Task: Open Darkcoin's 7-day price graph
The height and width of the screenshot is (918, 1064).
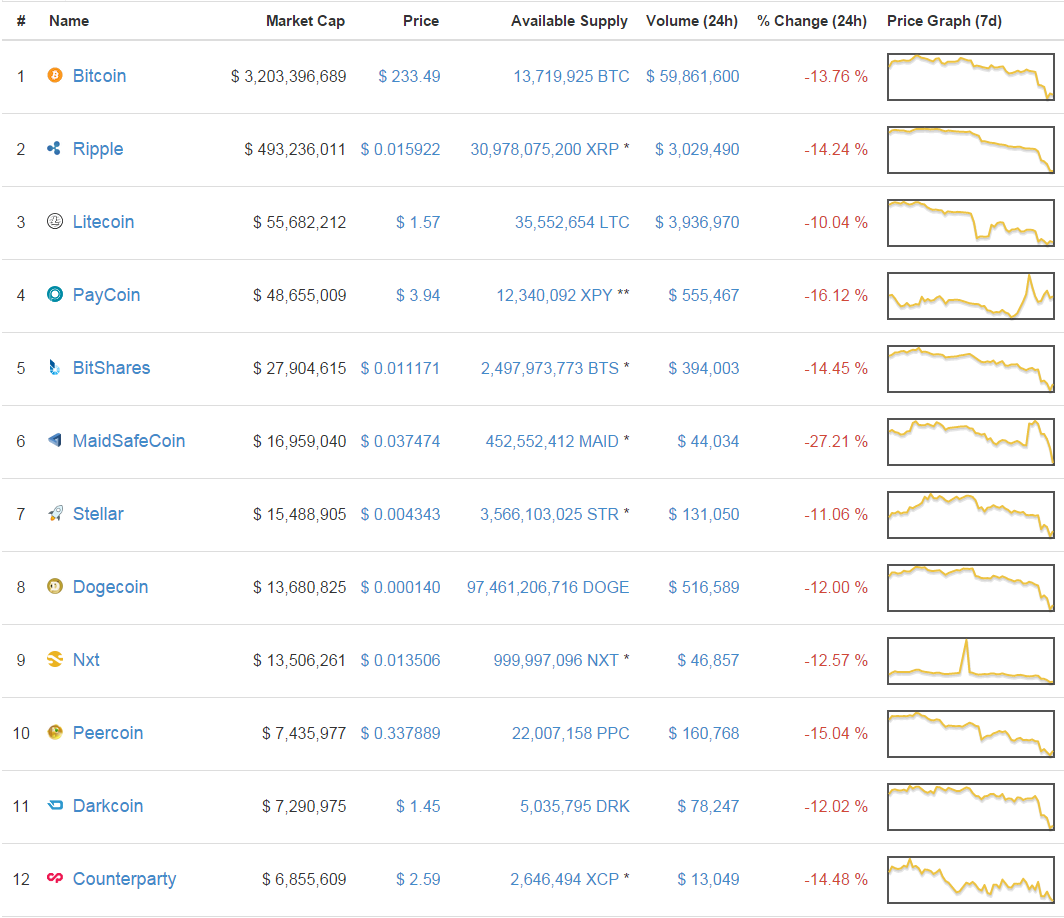Action: (x=970, y=806)
